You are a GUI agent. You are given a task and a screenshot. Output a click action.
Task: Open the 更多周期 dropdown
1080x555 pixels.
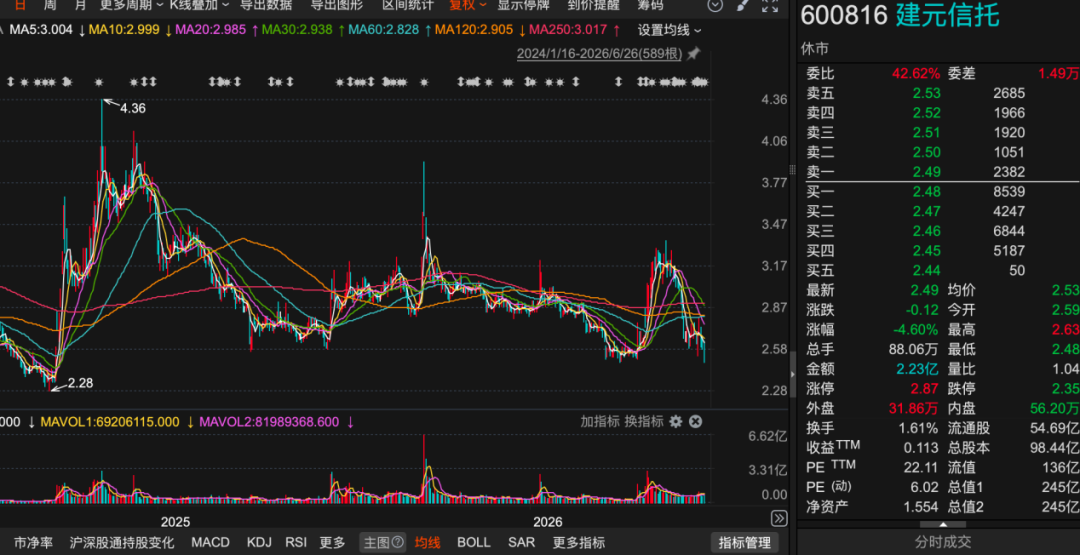(131, 6)
